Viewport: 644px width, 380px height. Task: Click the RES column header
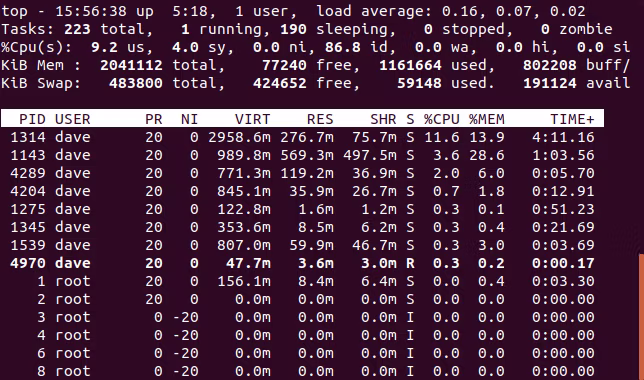click(x=320, y=119)
